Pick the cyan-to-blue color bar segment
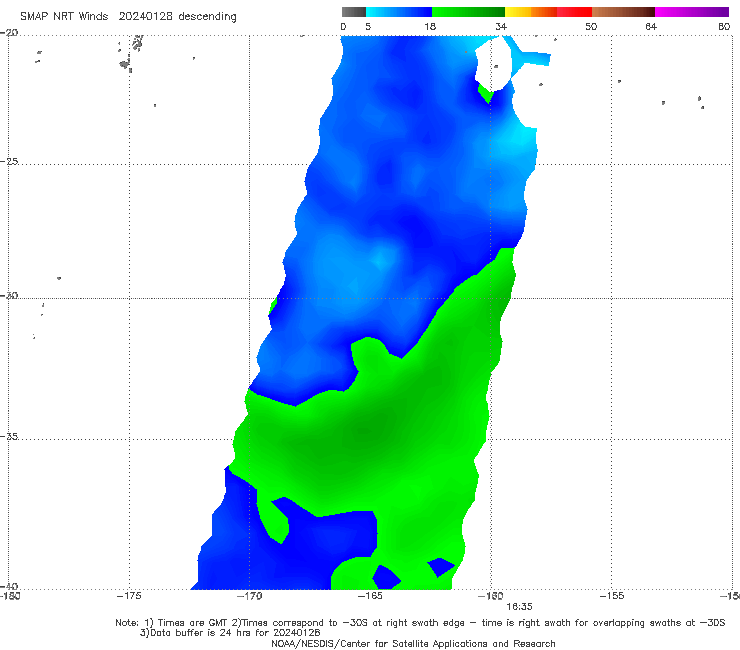740x650 pixels. tap(399, 12)
